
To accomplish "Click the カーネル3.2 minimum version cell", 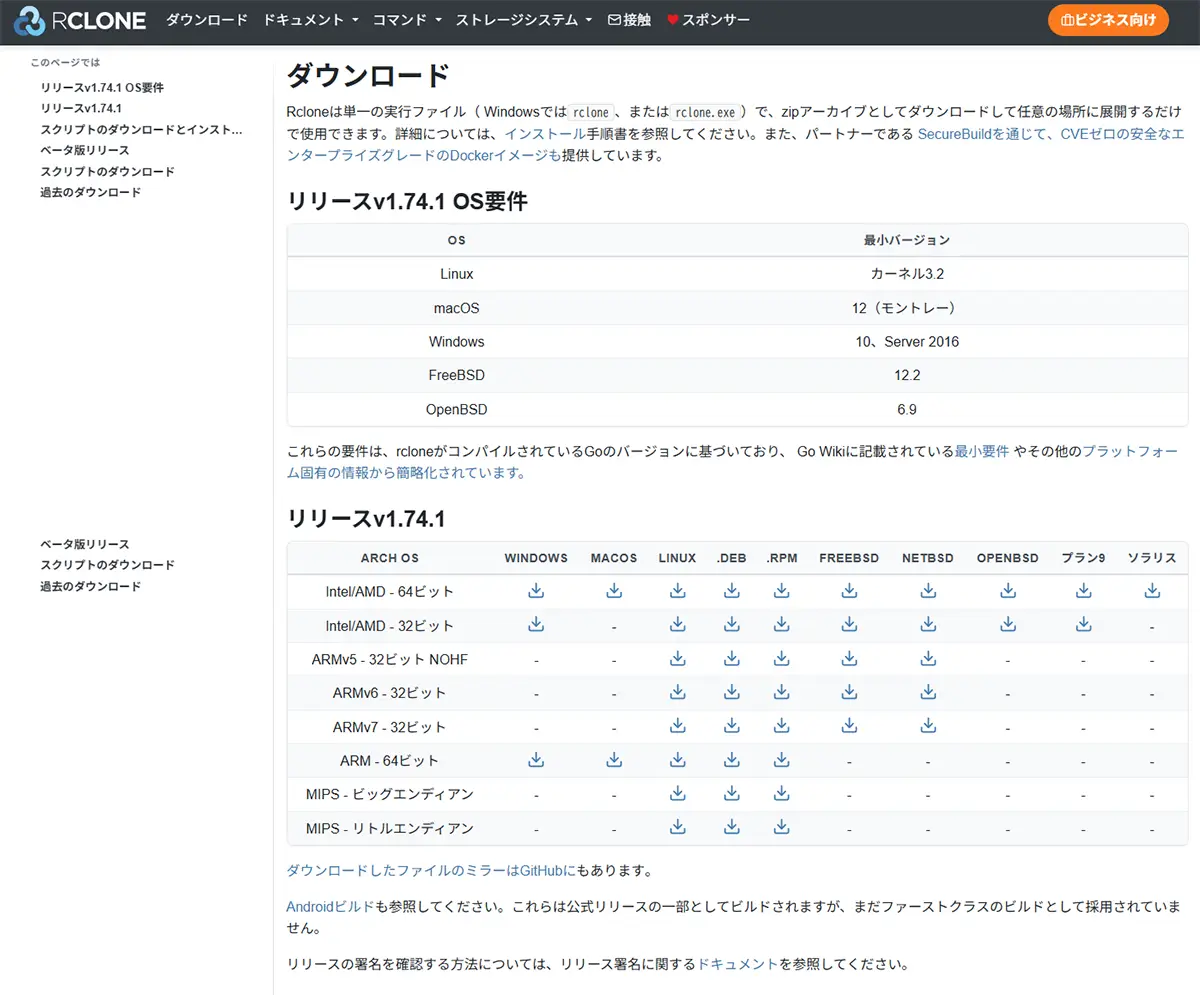I will (x=907, y=274).
